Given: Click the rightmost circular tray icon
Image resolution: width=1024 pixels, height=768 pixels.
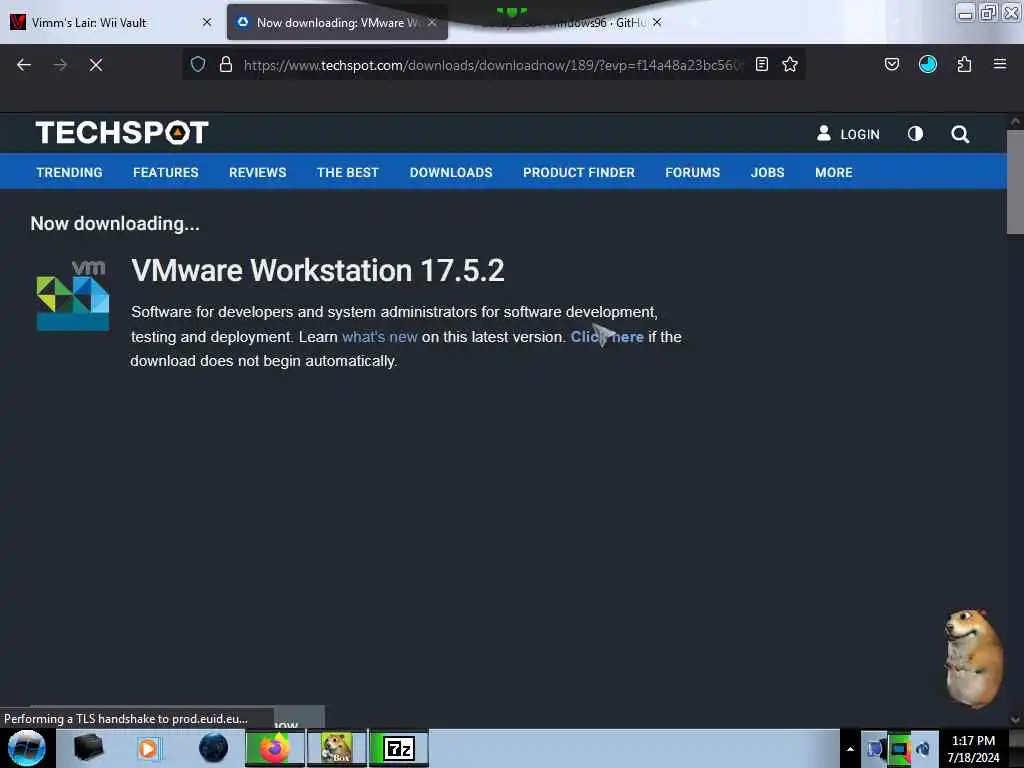Looking at the screenshot, I should [923, 749].
